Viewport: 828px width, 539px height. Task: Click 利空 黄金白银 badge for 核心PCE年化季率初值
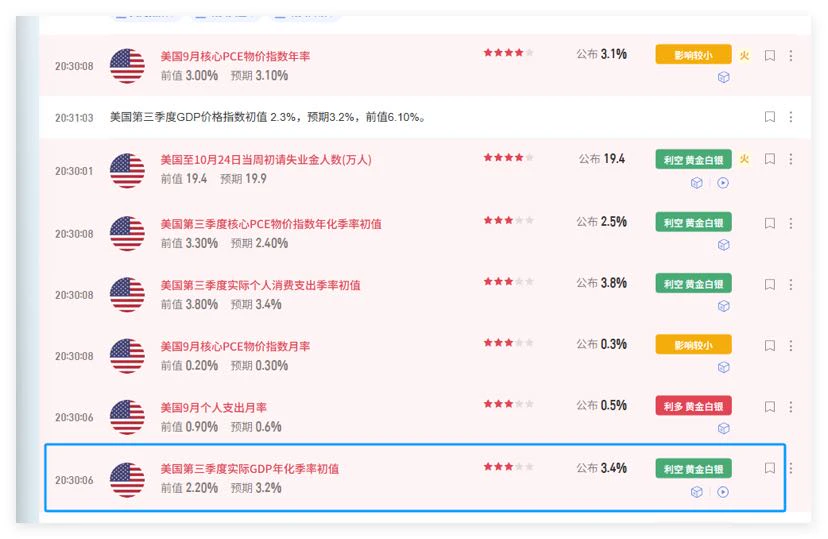tap(693, 222)
